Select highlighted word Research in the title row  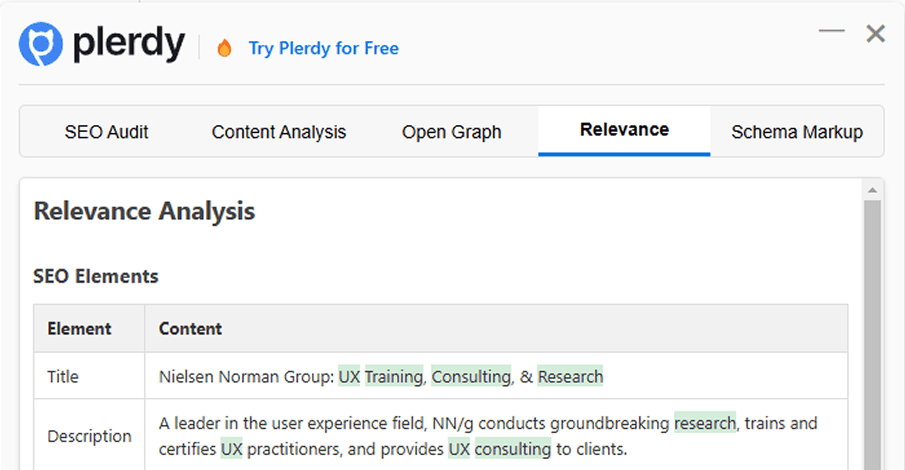[x=571, y=377]
